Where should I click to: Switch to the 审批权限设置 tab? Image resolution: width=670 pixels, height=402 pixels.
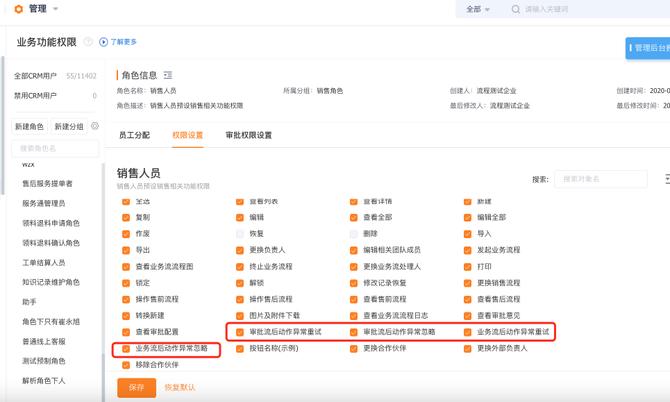click(x=248, y=134)
